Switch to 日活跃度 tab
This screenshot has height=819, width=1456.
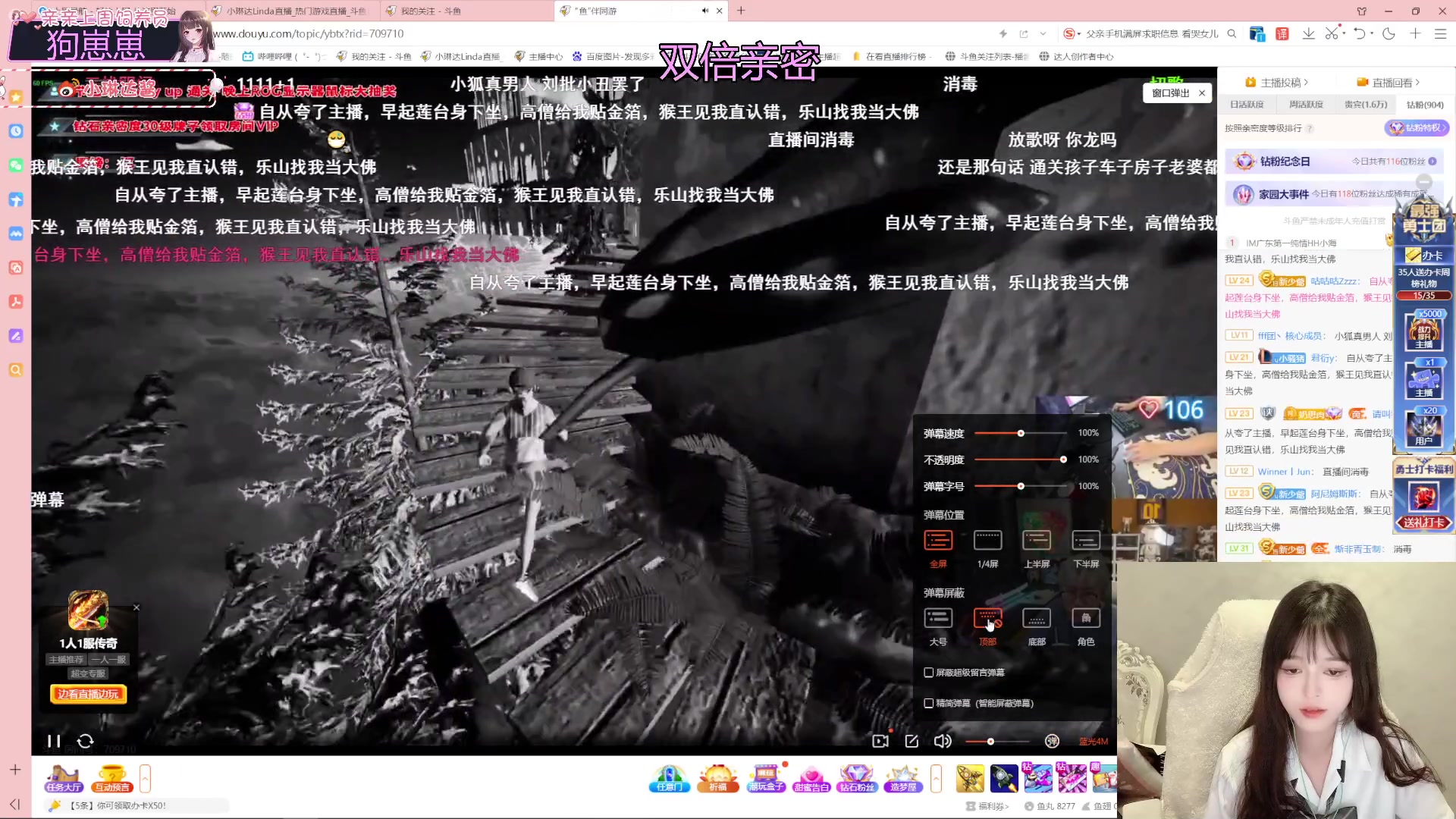(1247, 105)
